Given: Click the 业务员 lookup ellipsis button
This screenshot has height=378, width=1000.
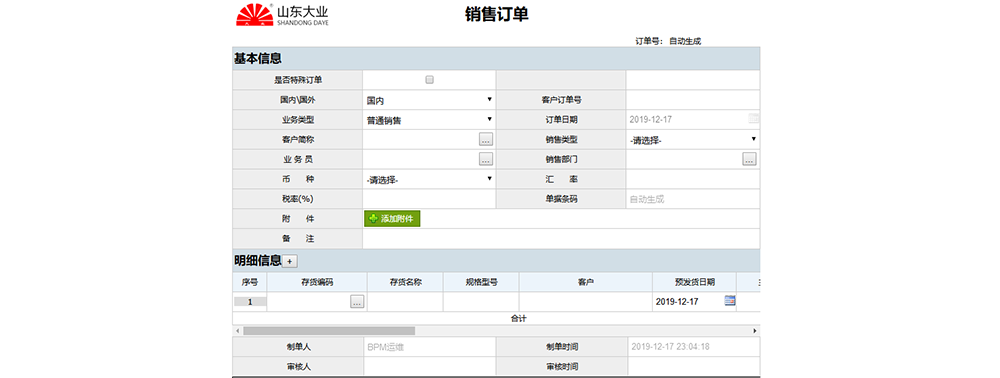Looking at the screenshot, I should pyautogui.click(x=486, y=159).
